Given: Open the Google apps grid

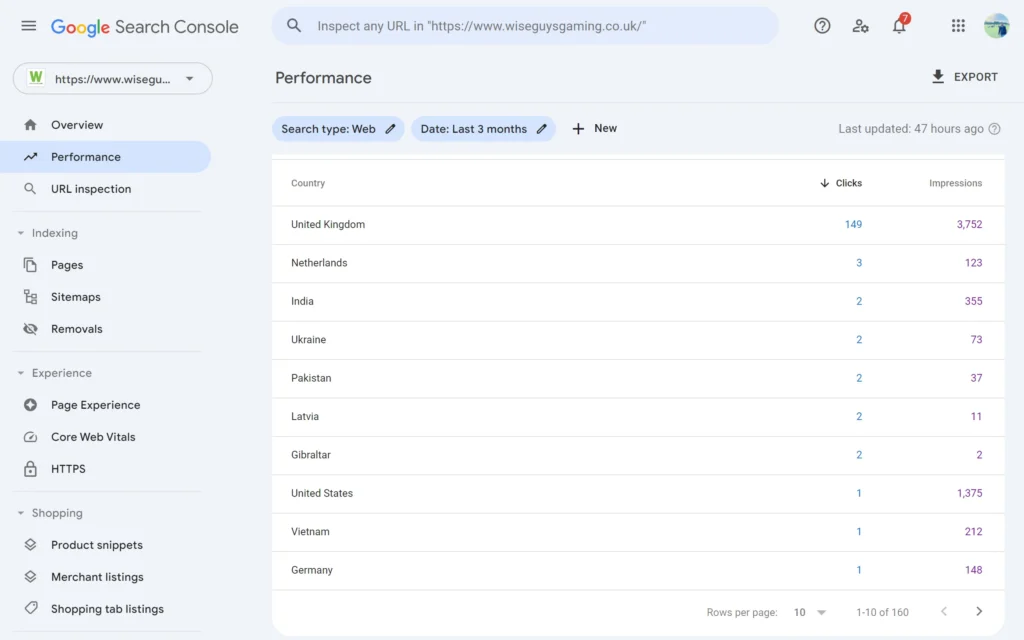Looking at the screenshot, I should [958, 26].
